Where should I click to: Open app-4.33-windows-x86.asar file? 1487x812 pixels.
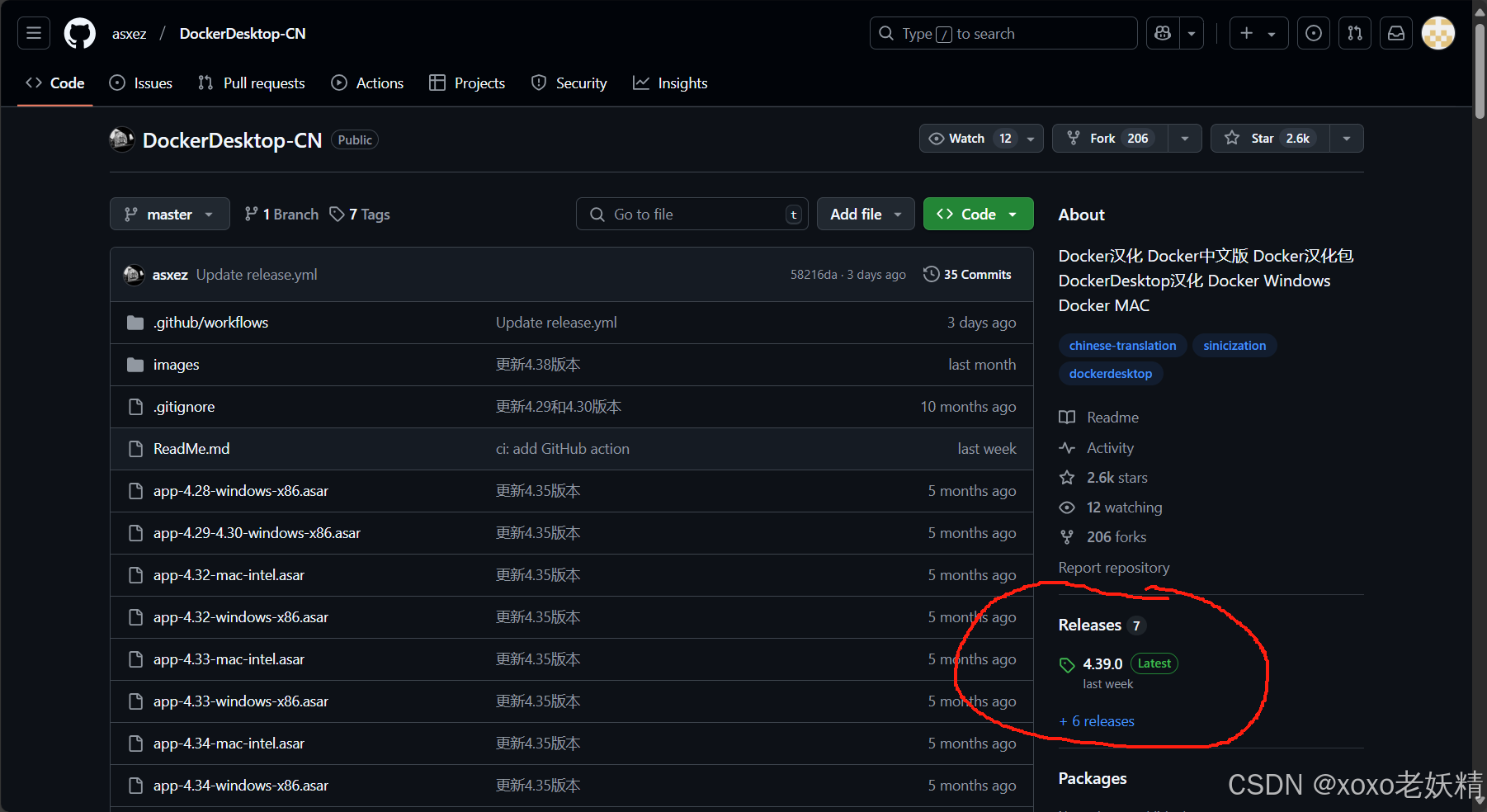(x=241, y=701)
